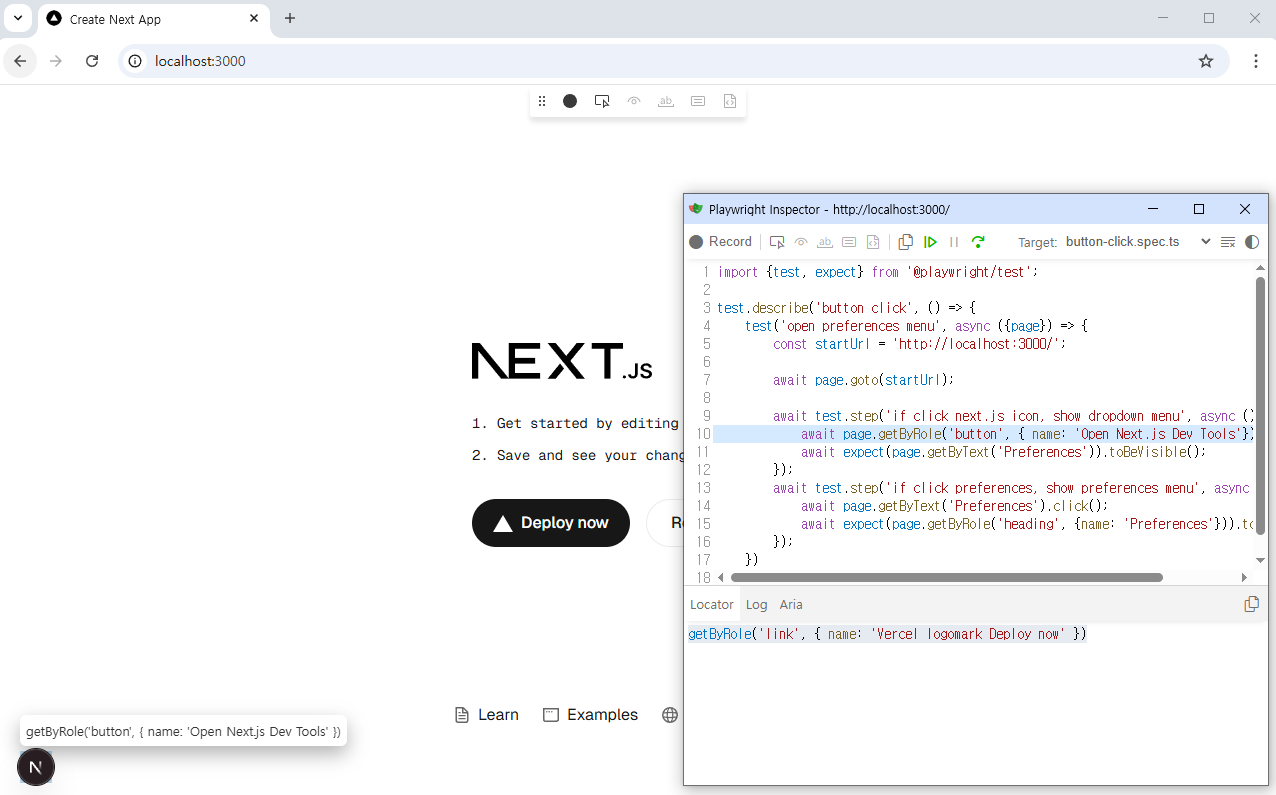
Task: Open Next.js Dev Tools round N button
Action: tap(36, 767)
